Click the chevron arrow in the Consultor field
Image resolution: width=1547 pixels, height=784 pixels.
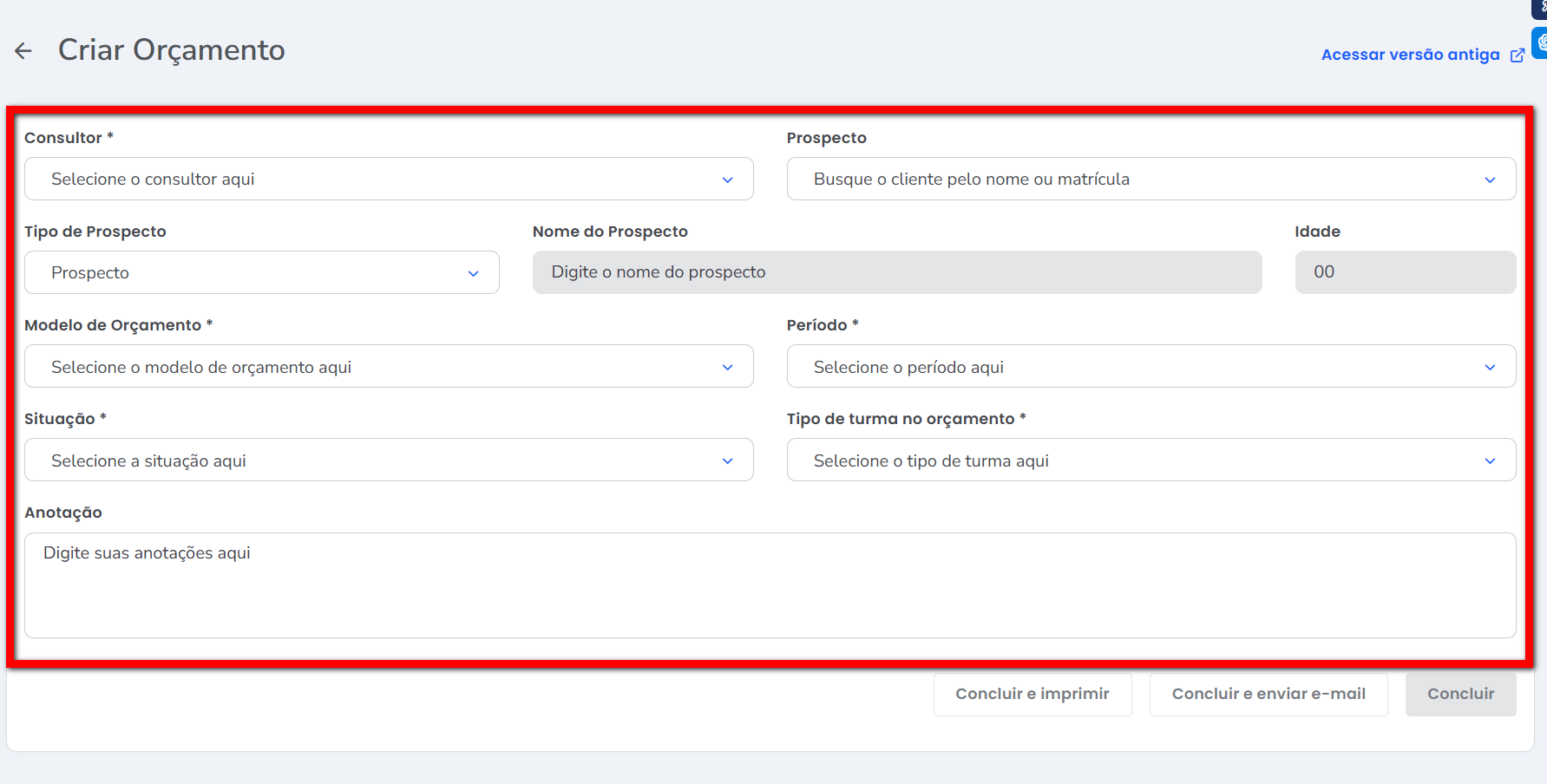(x=727, y=180)
